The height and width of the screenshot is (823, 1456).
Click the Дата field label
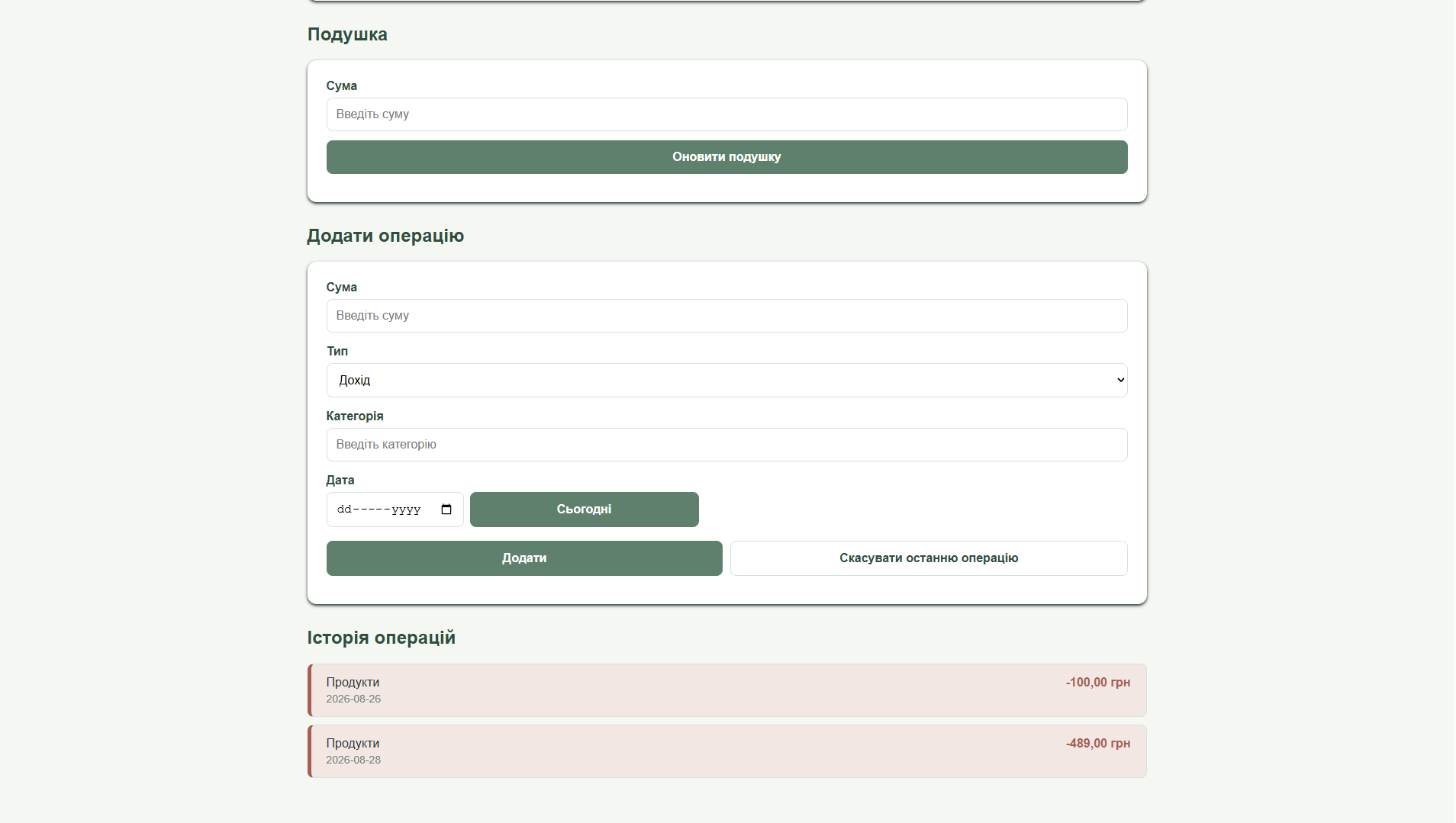(x=340, y=481)
